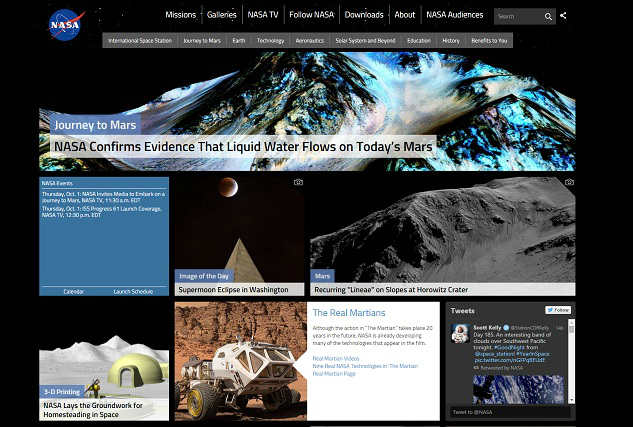Click the Tweet to @NASA field
The width and height of the screenshot is (633, 427).
coord(510,412)
